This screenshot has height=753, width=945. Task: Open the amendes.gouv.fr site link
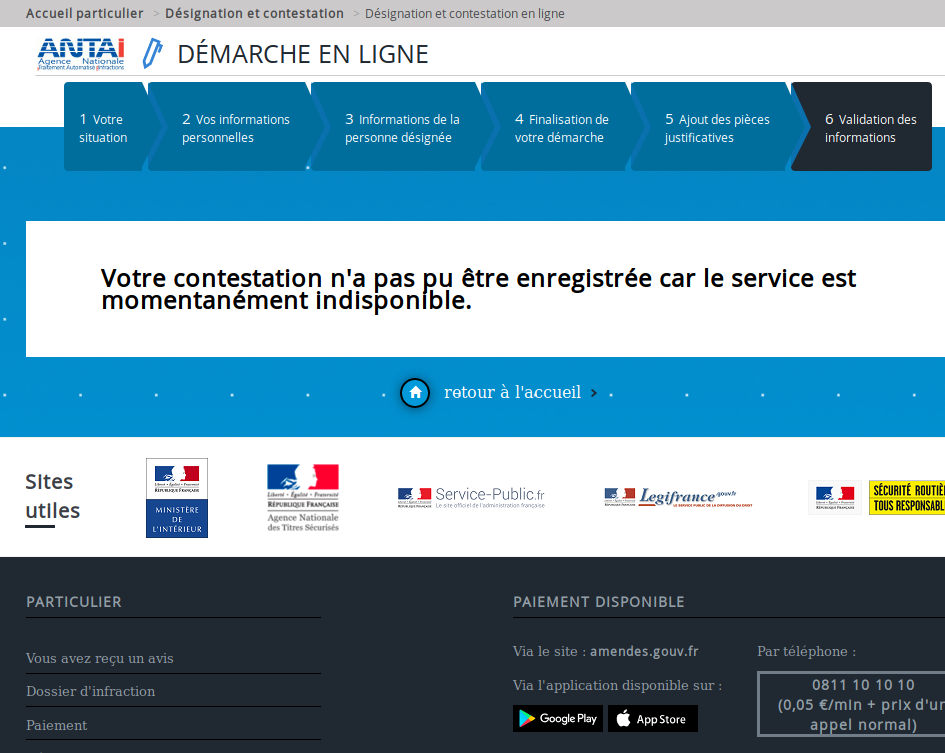point(644,651)
